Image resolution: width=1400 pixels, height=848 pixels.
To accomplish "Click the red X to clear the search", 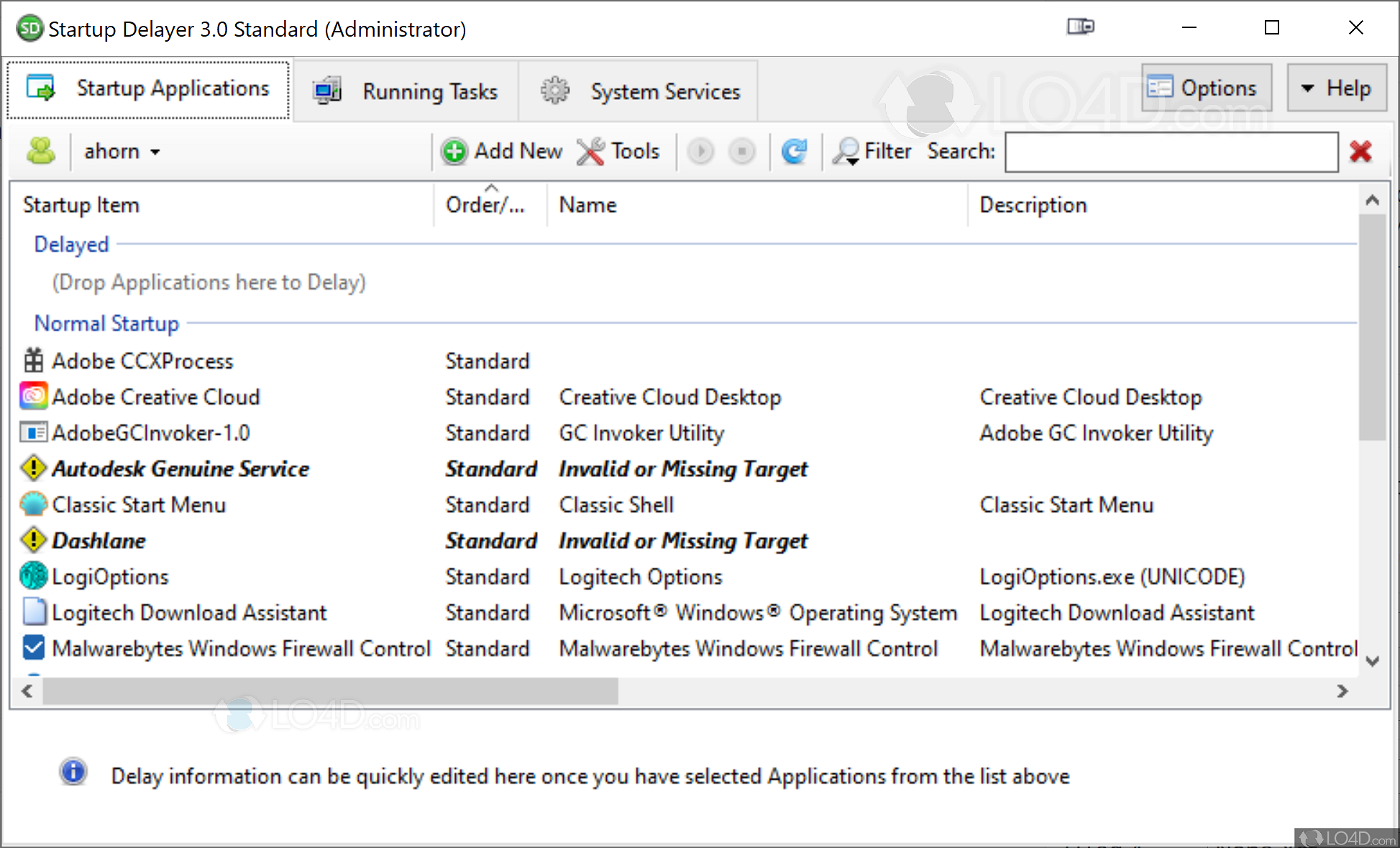I will coord(1361,152).
